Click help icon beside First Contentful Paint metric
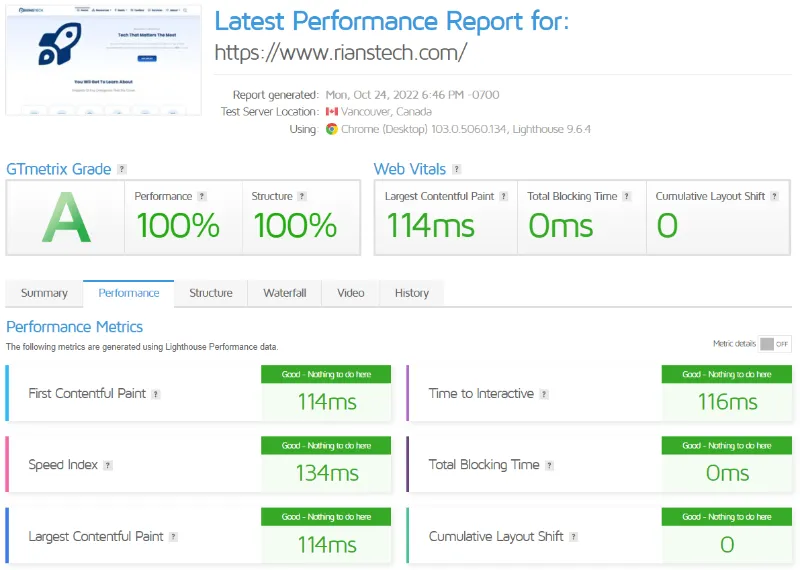This screenshot has height=570, width=800. pos(155,394)
